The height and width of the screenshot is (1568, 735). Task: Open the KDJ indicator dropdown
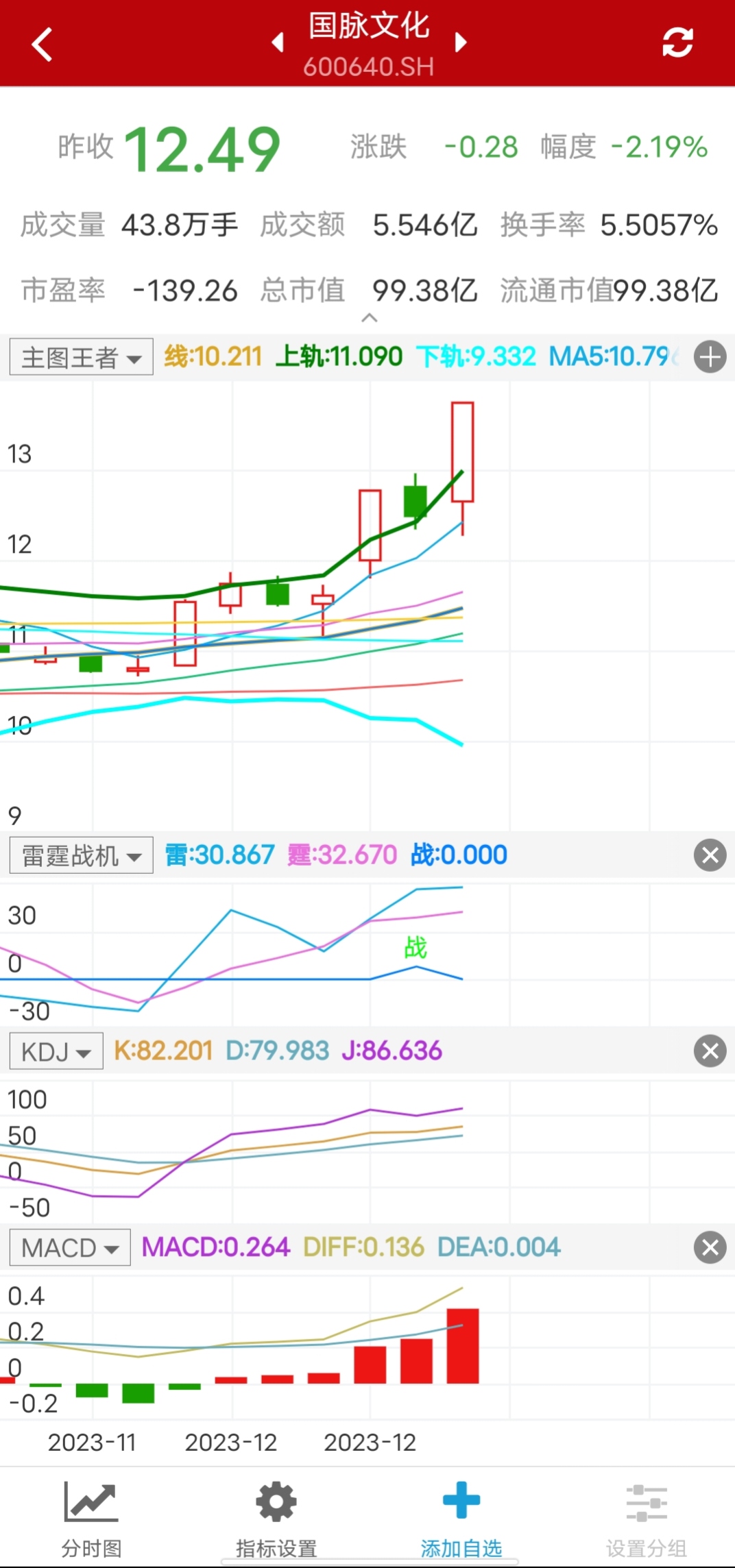click(x=56, y=1051)
